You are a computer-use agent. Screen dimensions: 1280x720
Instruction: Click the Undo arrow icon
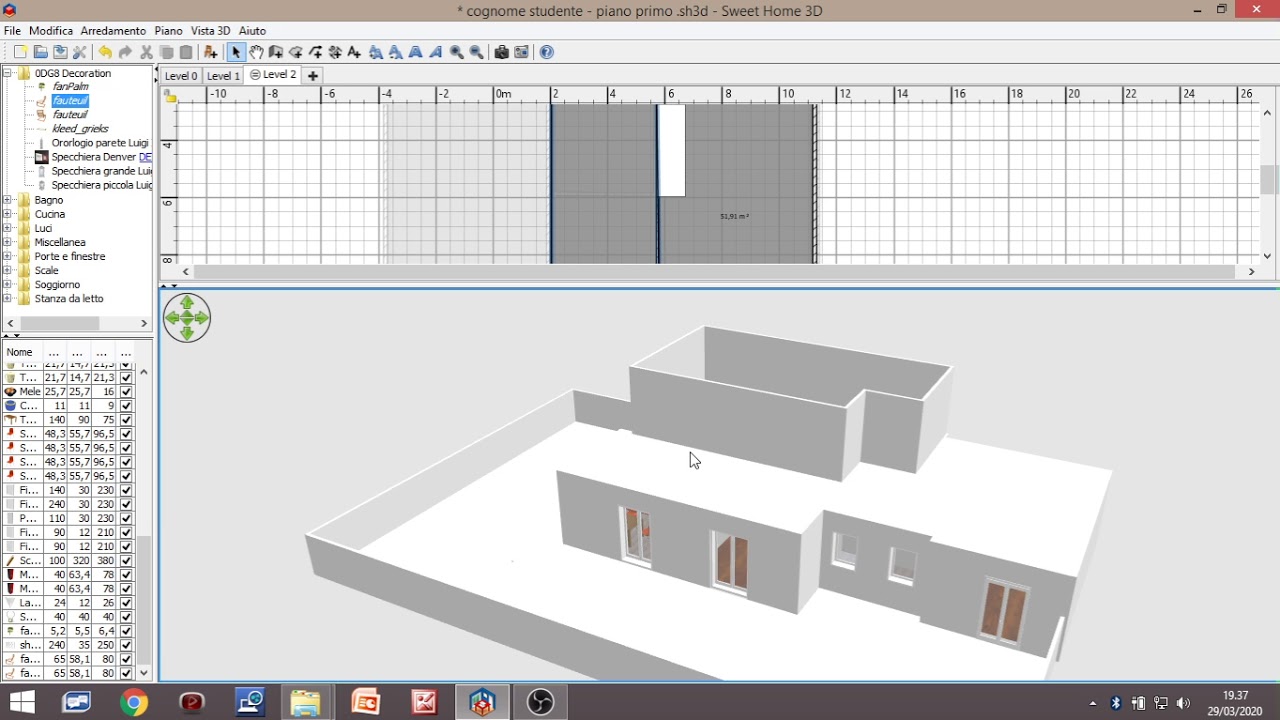coord(105,52)
